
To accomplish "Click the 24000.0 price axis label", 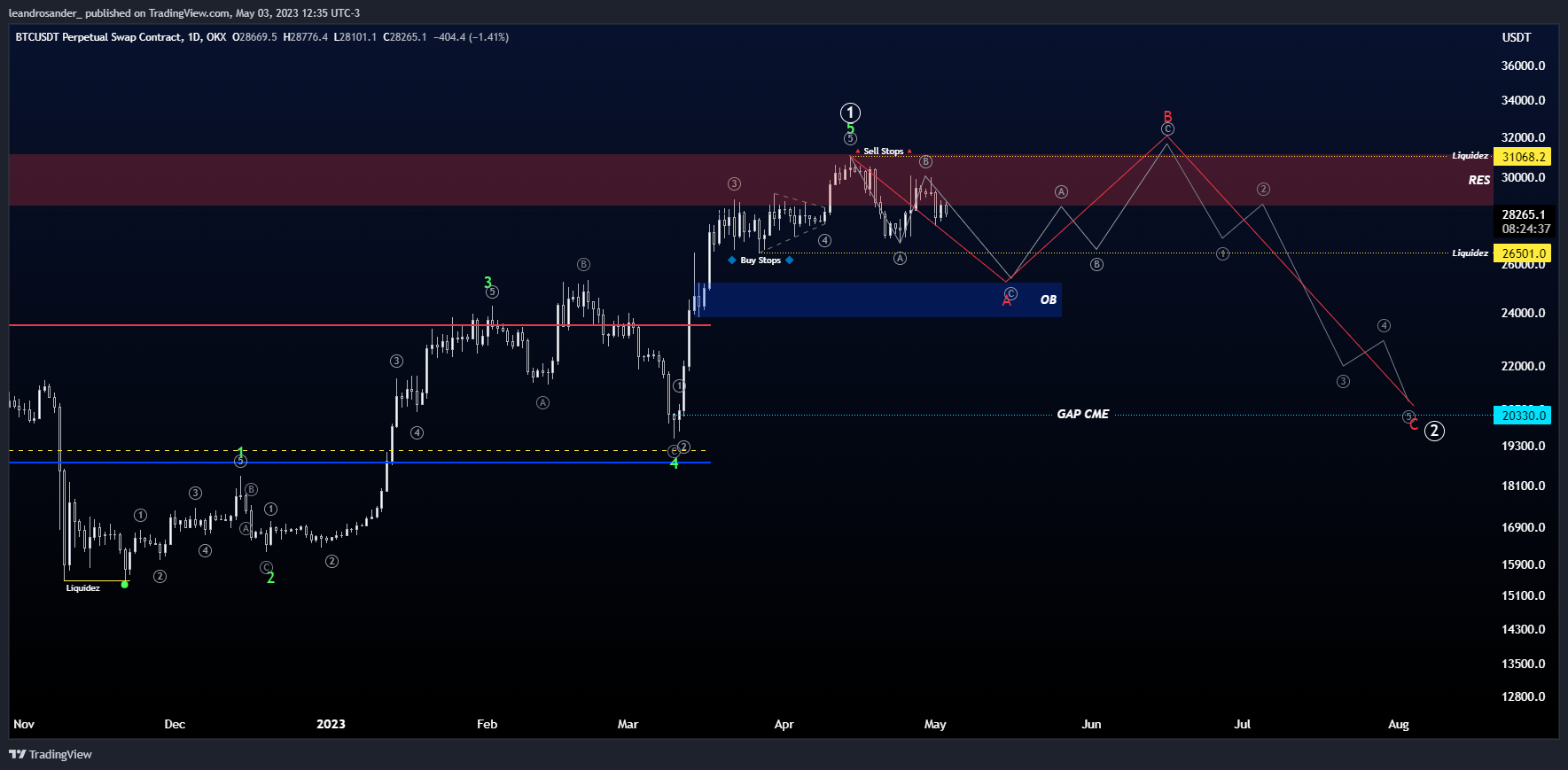I will click(x=1524, y=313).
